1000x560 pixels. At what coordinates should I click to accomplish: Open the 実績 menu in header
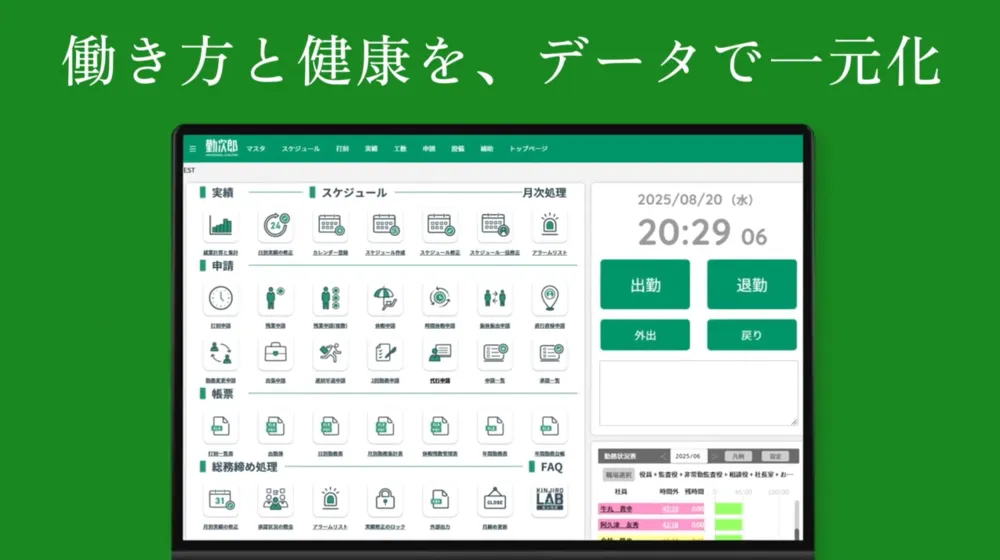[x=371, y=149]
